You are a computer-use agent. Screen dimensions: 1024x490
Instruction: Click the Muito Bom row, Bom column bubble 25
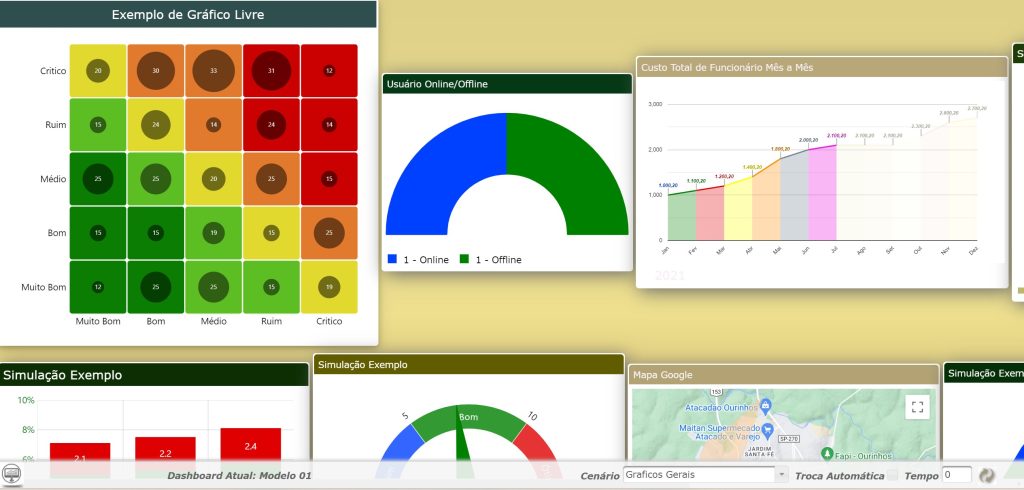(155, 287)
